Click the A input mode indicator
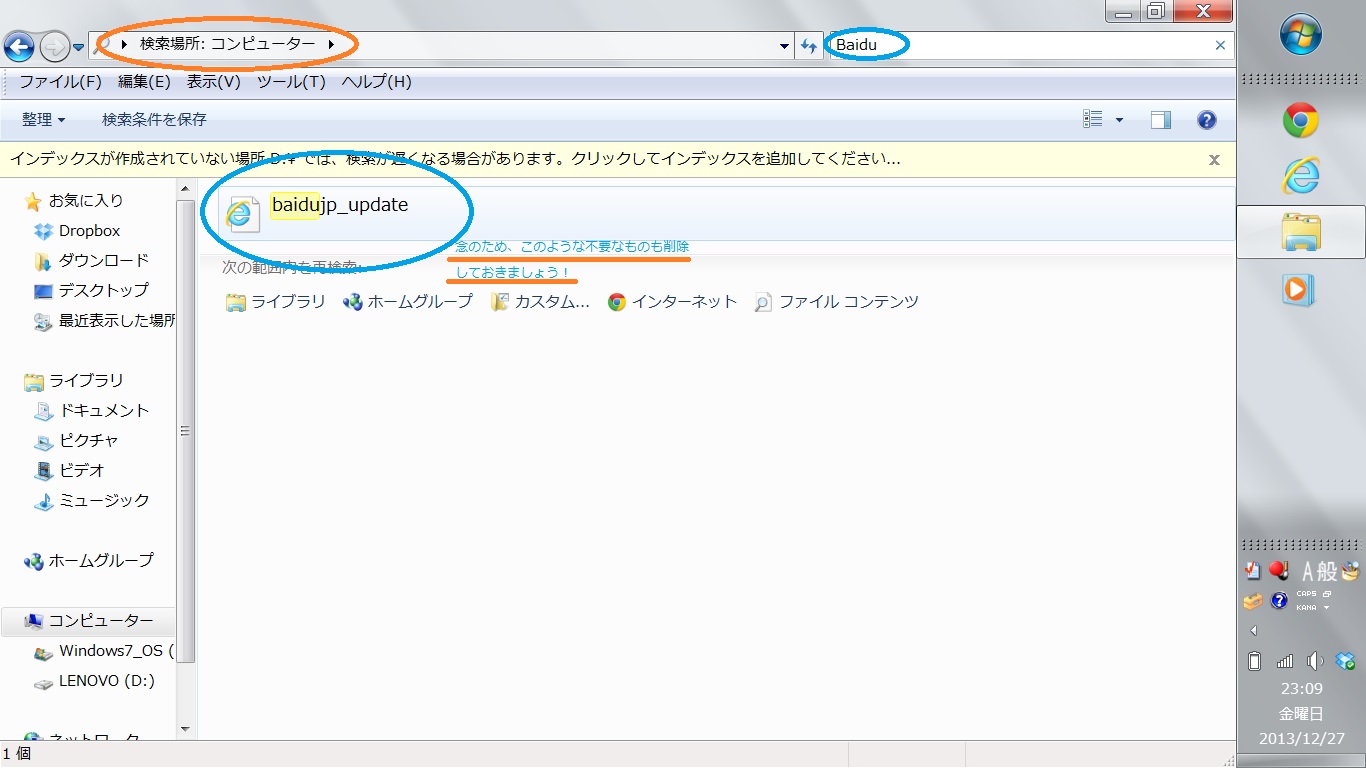The height and width of the screenshot is (768, 1366). 1307,572
